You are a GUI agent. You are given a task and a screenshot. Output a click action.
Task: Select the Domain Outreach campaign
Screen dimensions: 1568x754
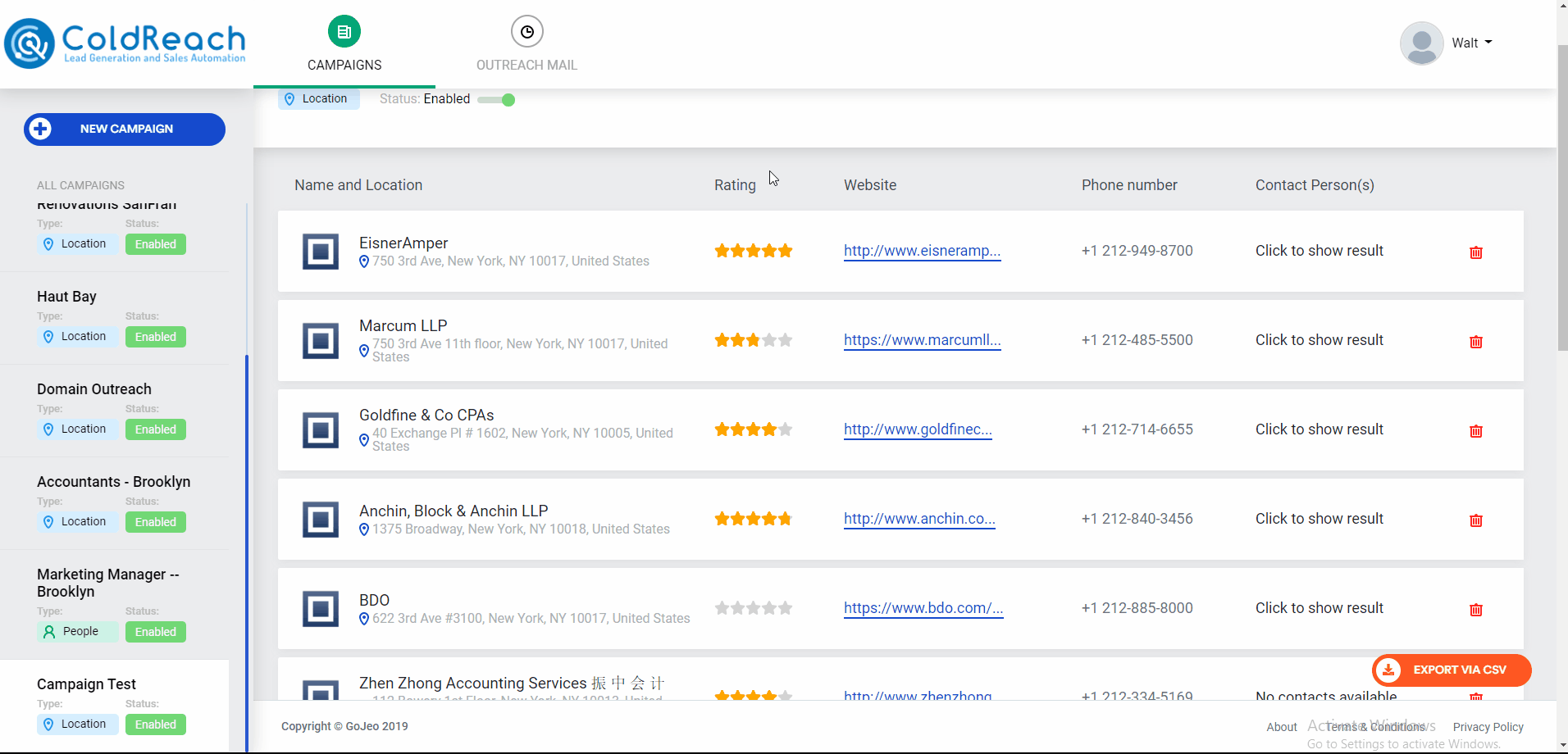[x=94, y=389]
